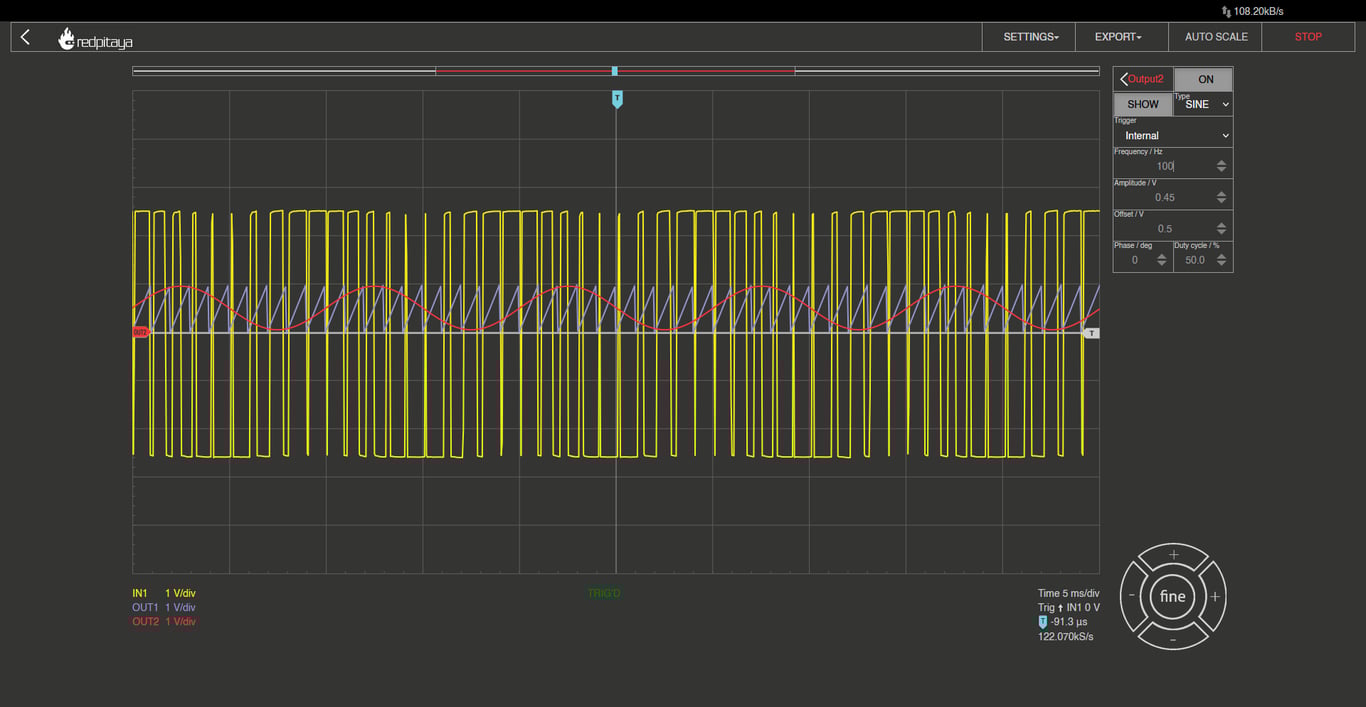
Task: Click the IN1 1 V/div scale text
Action: pos(180,593)
